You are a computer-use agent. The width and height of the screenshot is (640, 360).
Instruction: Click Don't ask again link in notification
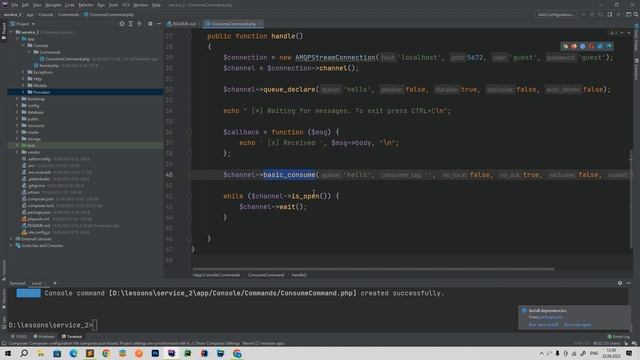[x=577, y=324]
